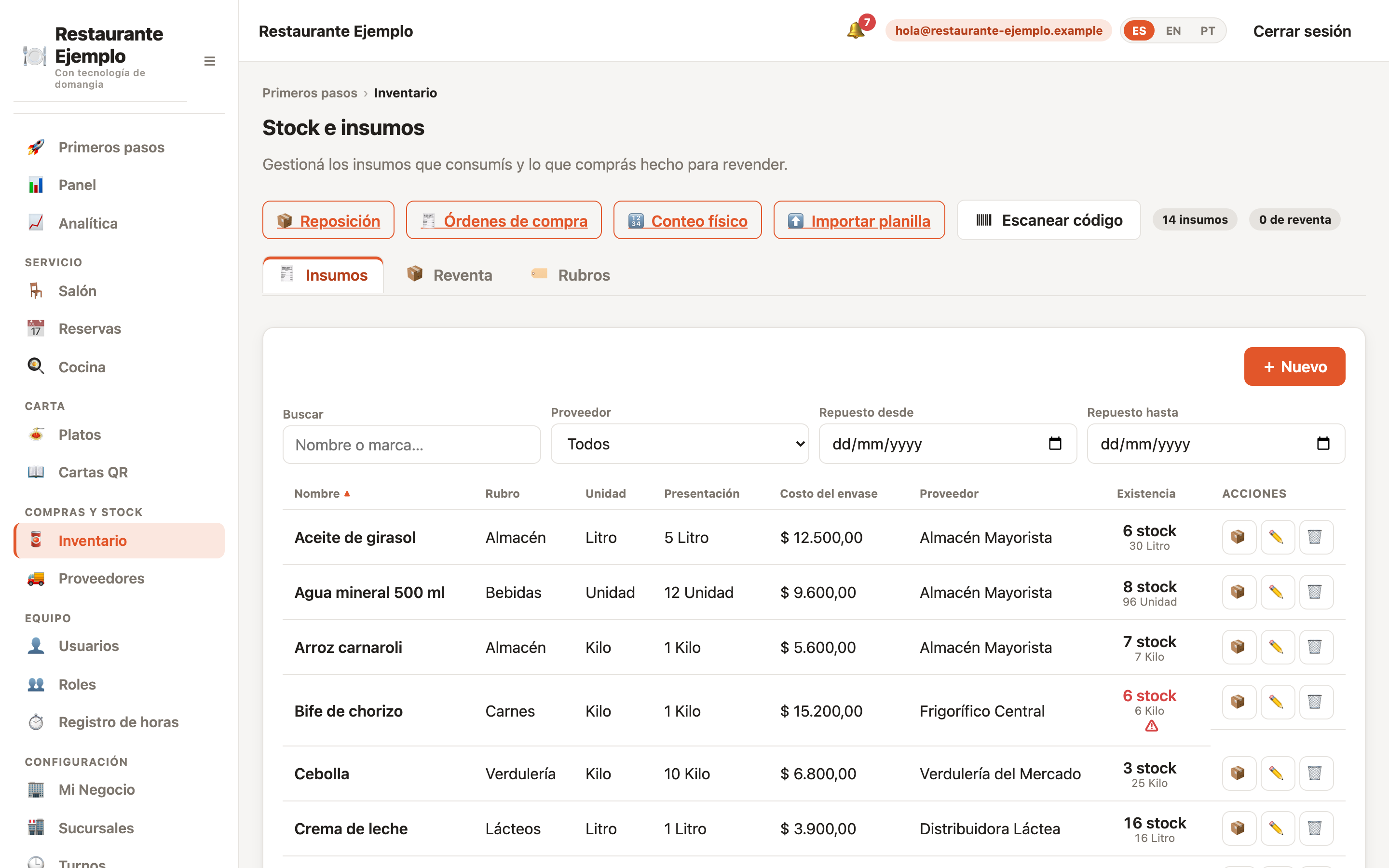Open Órdenes de compra
1389x868 pixels.
tap(504, 220)
